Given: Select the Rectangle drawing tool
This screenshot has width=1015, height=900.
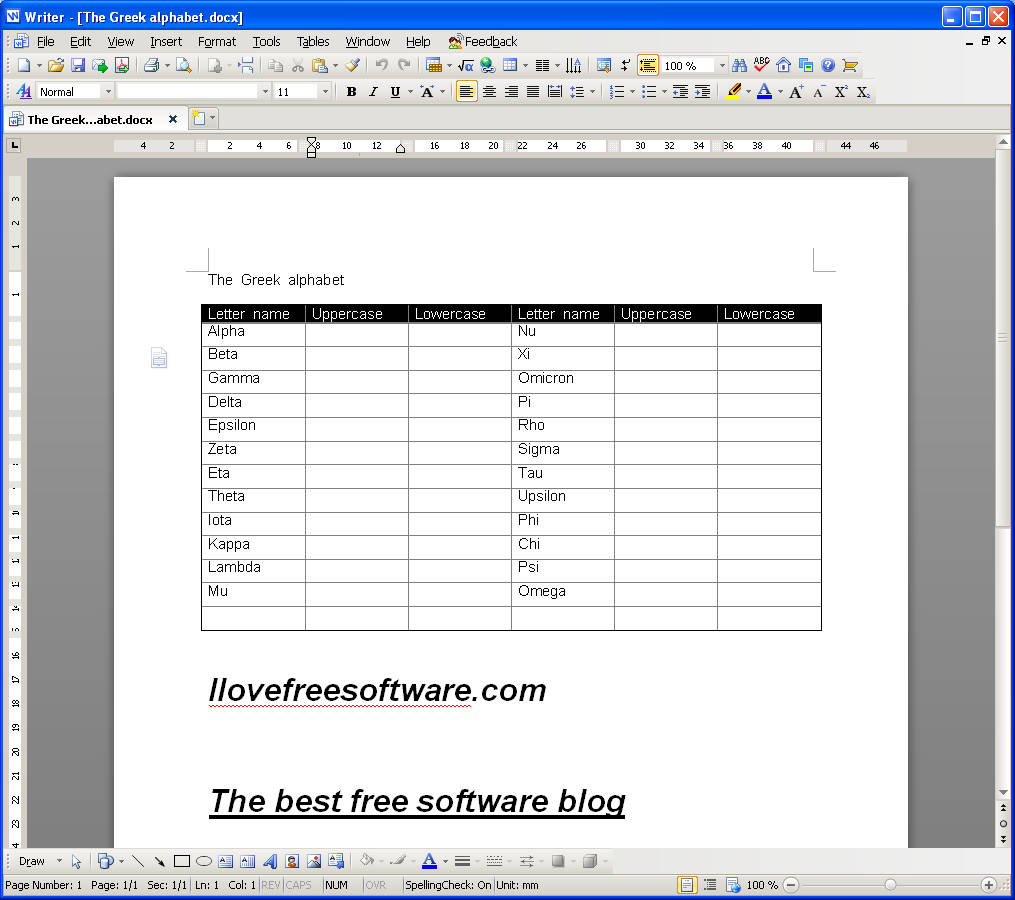Looking at the screenshot, I should tap(182, 861).
